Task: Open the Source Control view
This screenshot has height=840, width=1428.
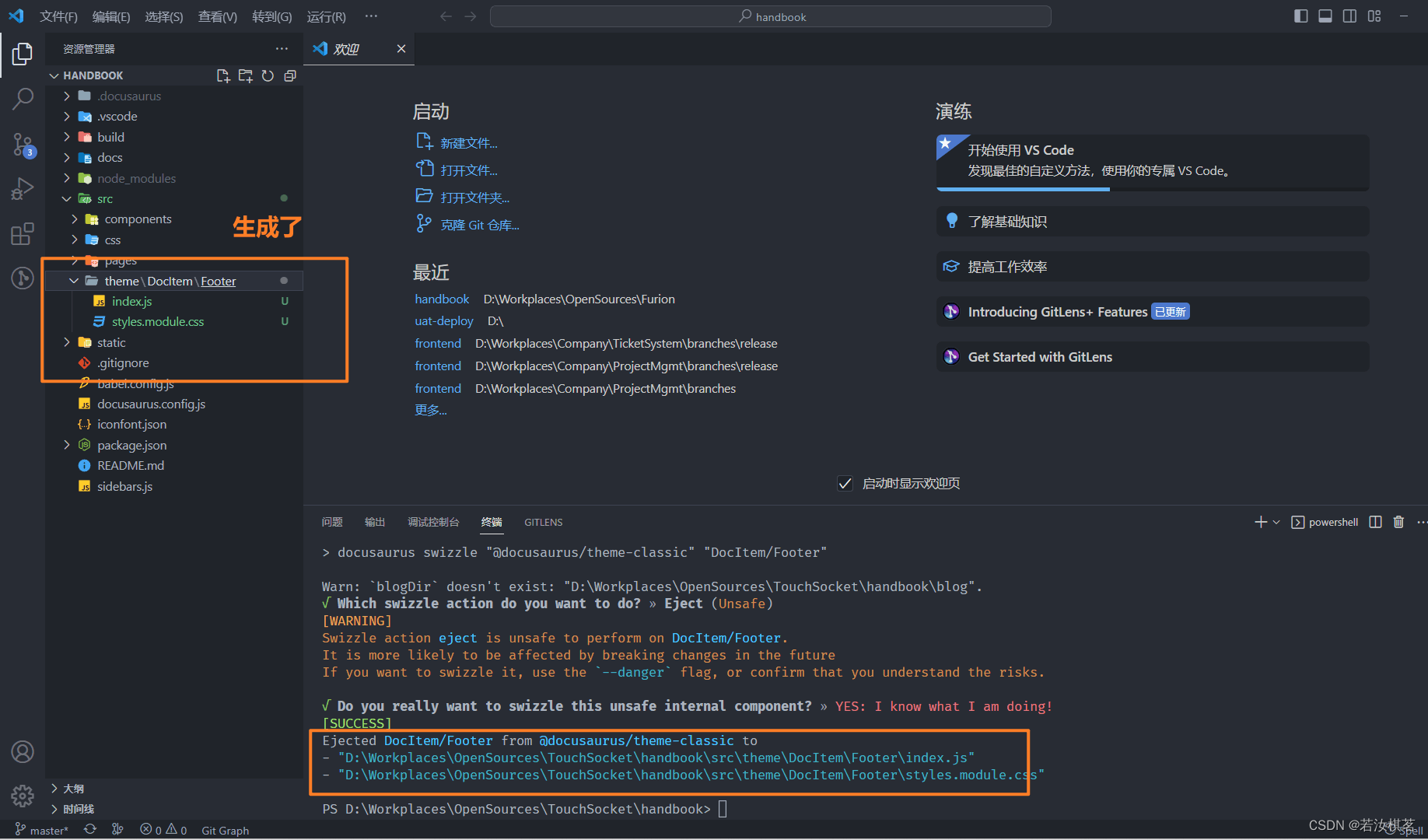Action: click(x=22, y=145)
